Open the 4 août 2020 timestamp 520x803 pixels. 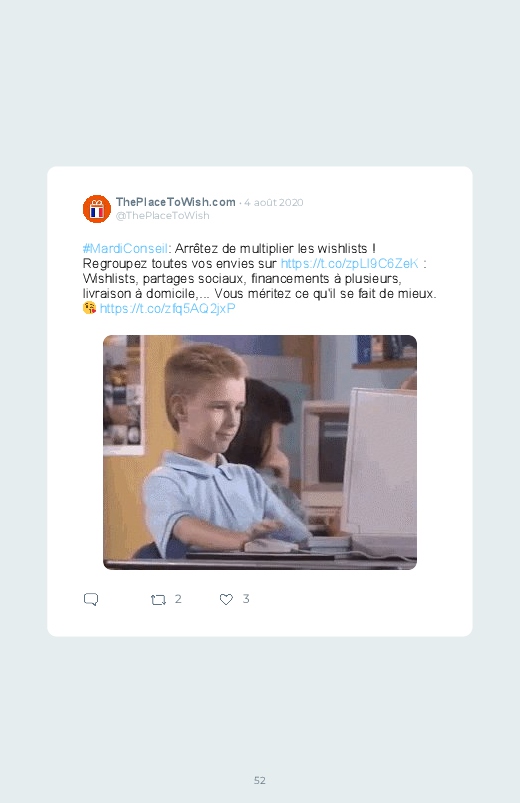(x=274, y=202)
